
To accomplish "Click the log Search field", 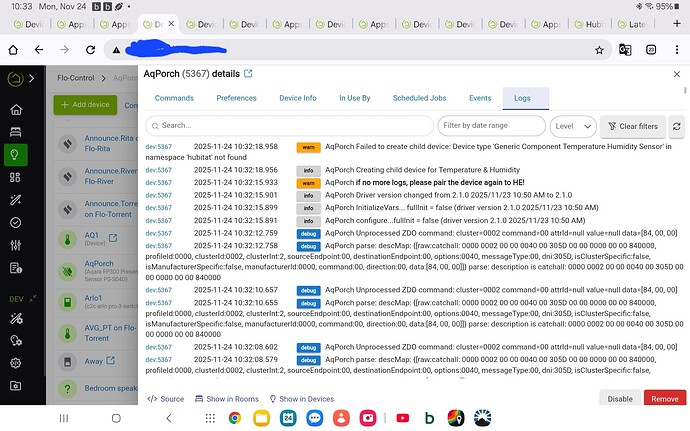I will pyautogui.click(x=290, y=126).
